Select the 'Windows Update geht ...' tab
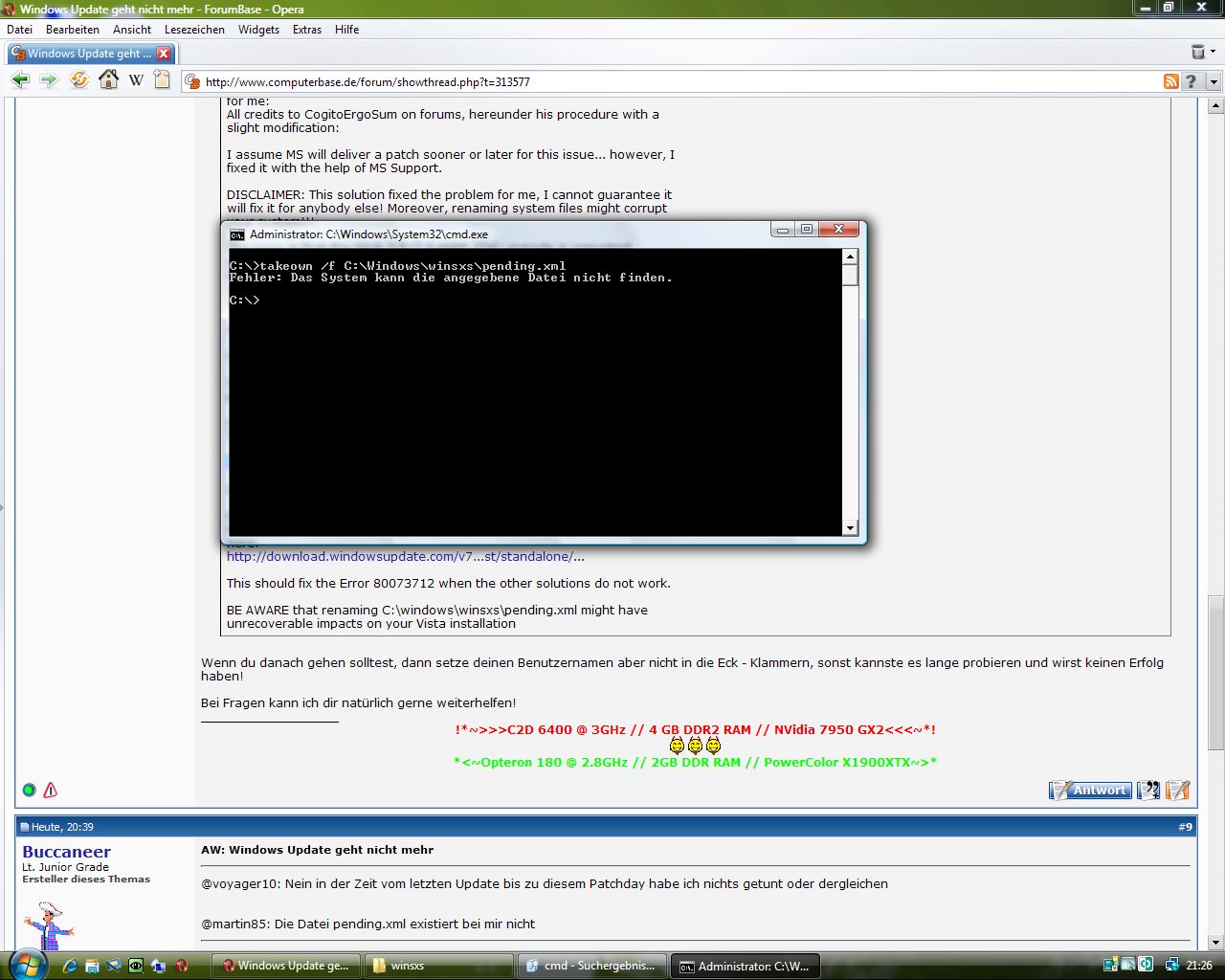This screenshot has width=1225, height=980. [91, 54]
